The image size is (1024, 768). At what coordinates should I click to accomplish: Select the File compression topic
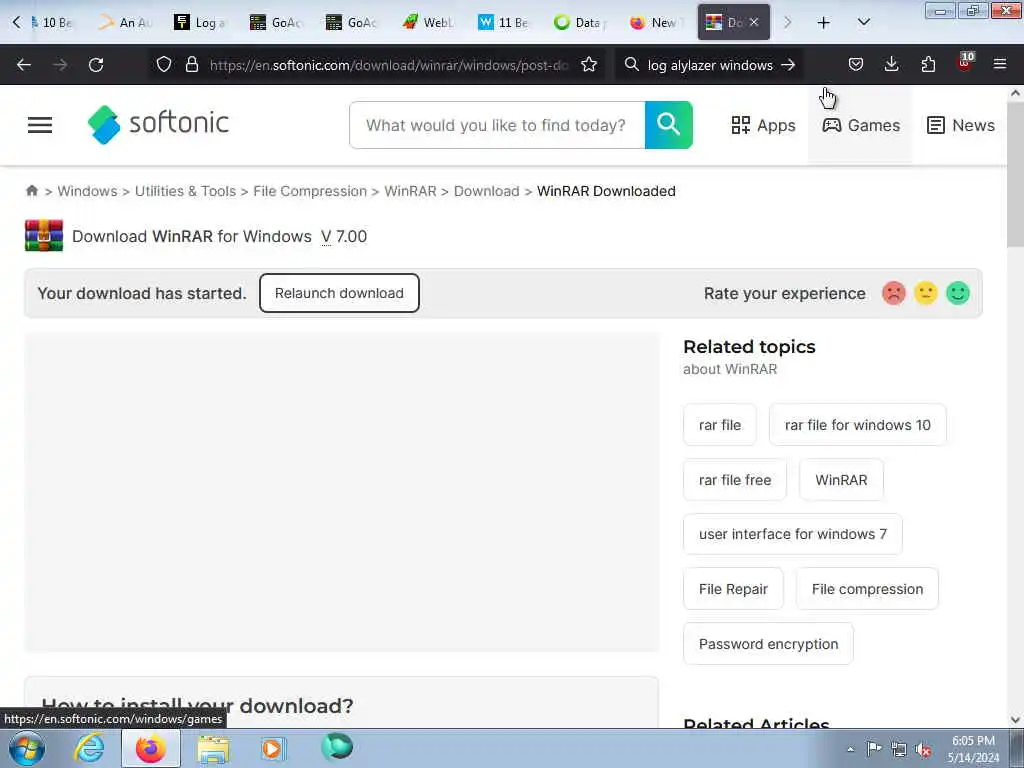coord(867,589)
